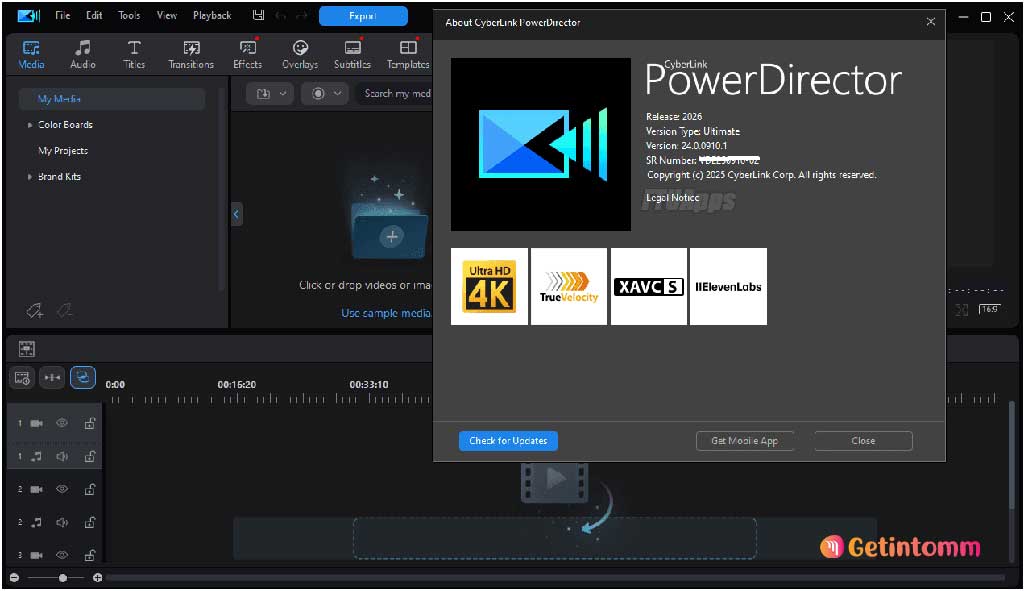
Task: Expand the Color Boards tree node
Action: [x=29, y=125]
